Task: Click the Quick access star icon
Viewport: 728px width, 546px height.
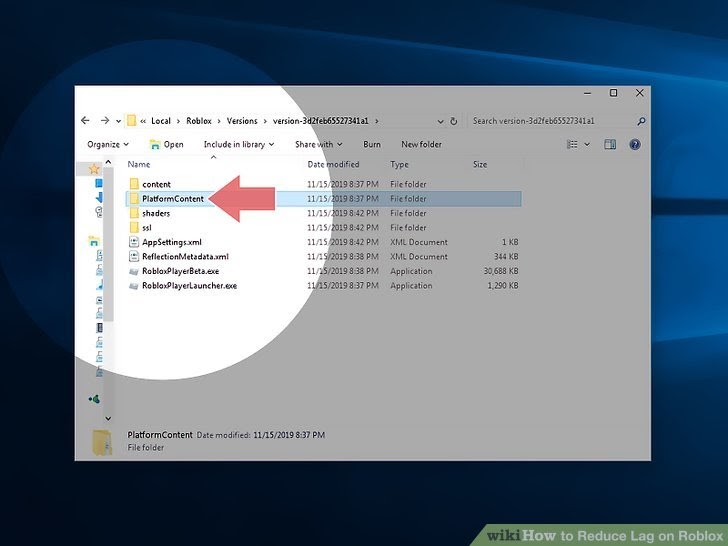Action: coord(94,169)
